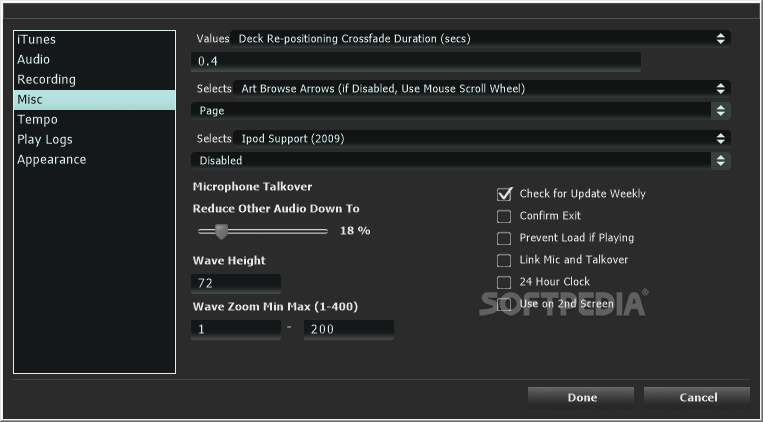Enable Prevent Load if Playing
The height and width of the screenshot is (422, 763).
click(504, 238)
